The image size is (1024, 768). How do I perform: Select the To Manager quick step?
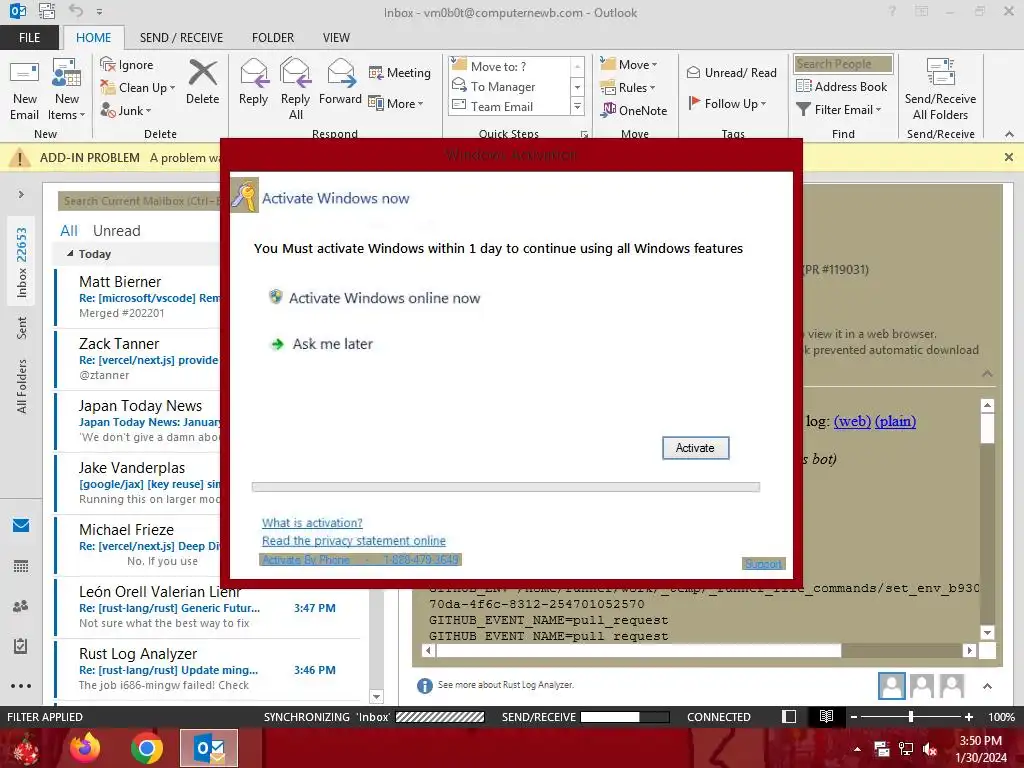509,86
